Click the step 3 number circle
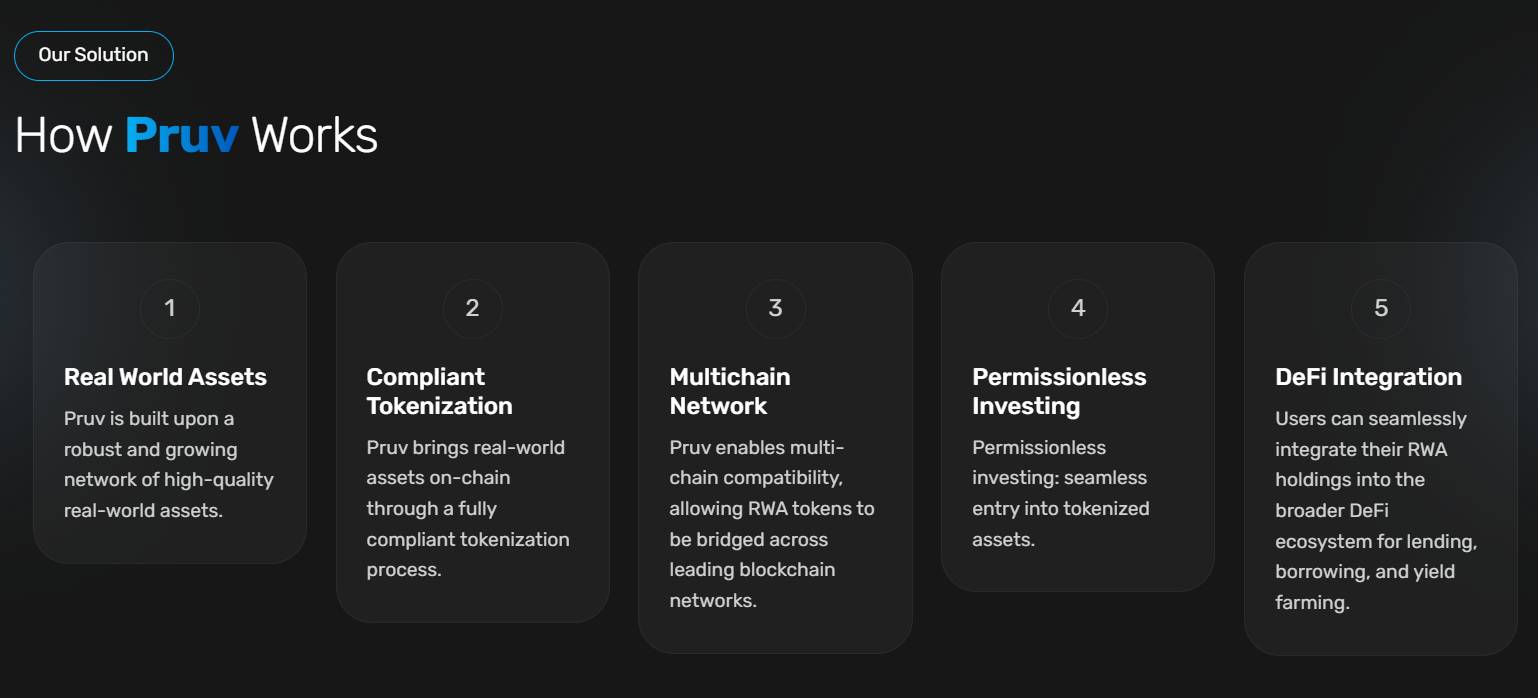The height and width of the screenshot is (698, 1538). tap(775, 308)
